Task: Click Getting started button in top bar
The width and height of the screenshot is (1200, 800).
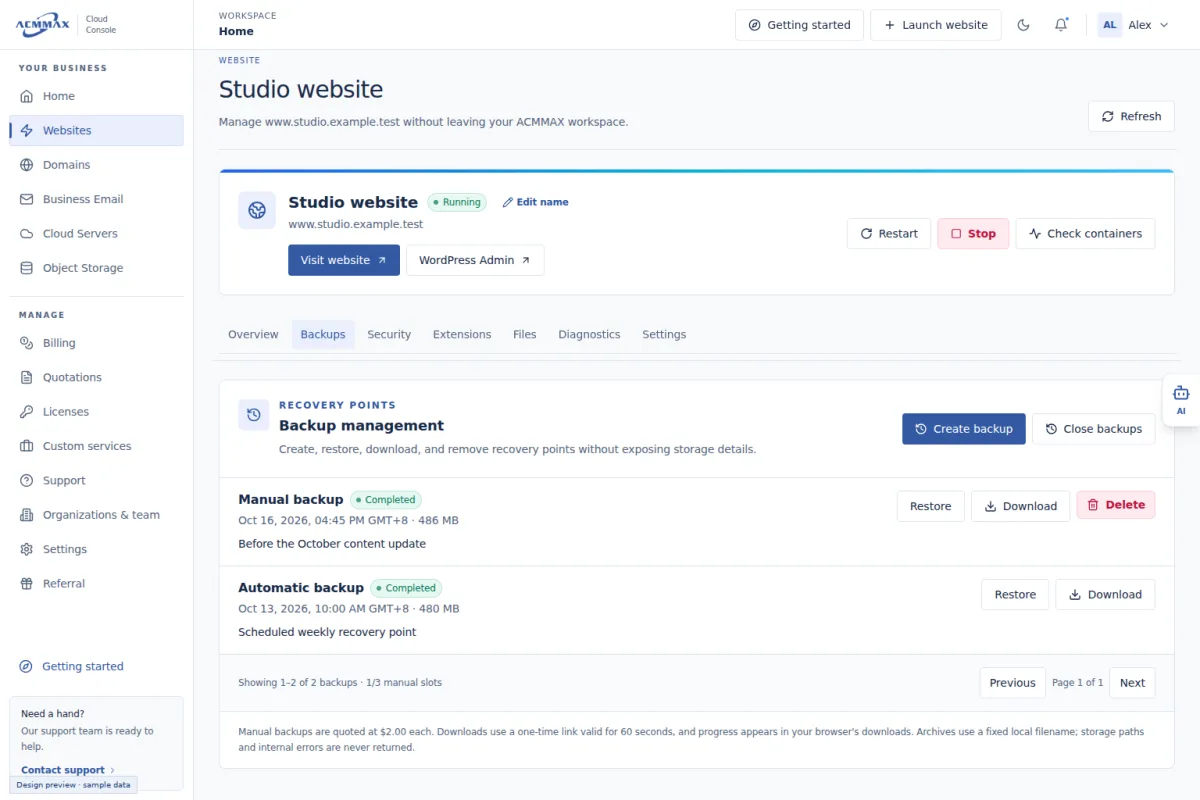Action: [799, 25]
